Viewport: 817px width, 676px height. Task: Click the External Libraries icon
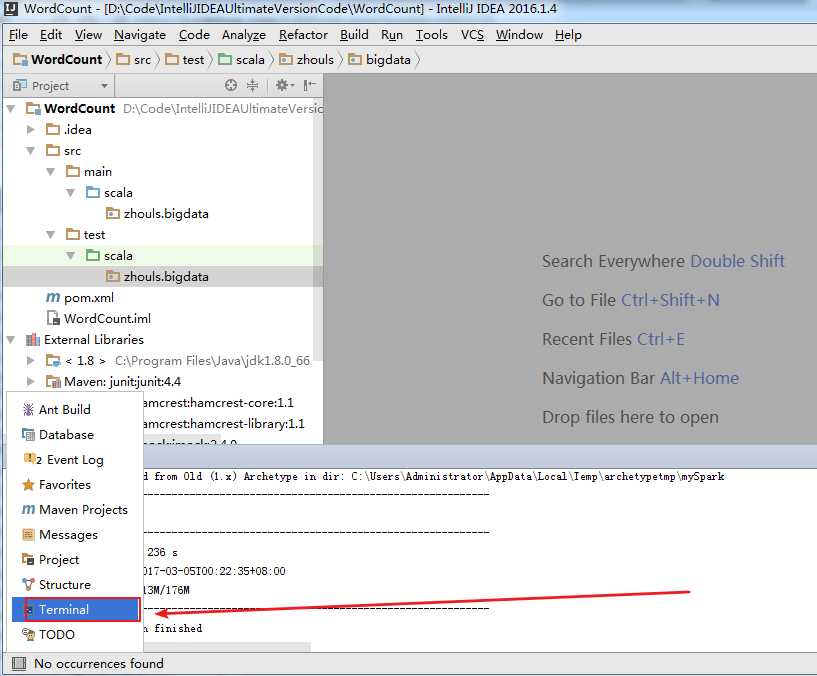click(32, 340)
